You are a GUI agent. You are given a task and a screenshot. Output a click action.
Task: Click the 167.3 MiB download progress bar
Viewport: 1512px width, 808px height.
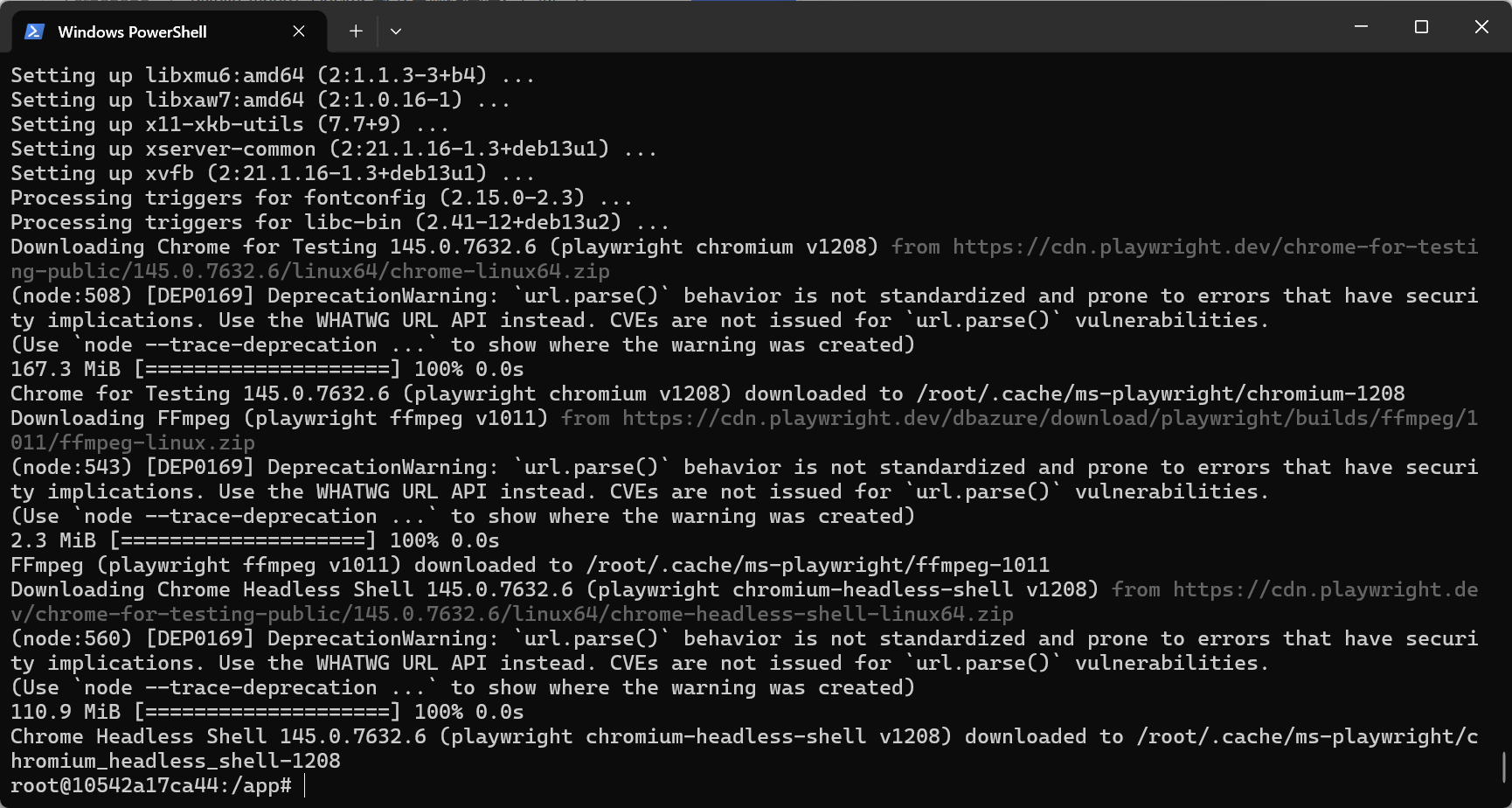pos(267,369)
